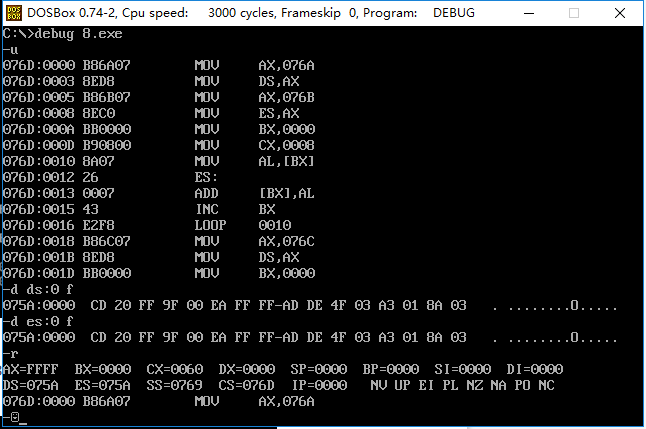The image size is (646, 429).
Task: Click the DOSBox title bar text
Action: pos(251,13)
